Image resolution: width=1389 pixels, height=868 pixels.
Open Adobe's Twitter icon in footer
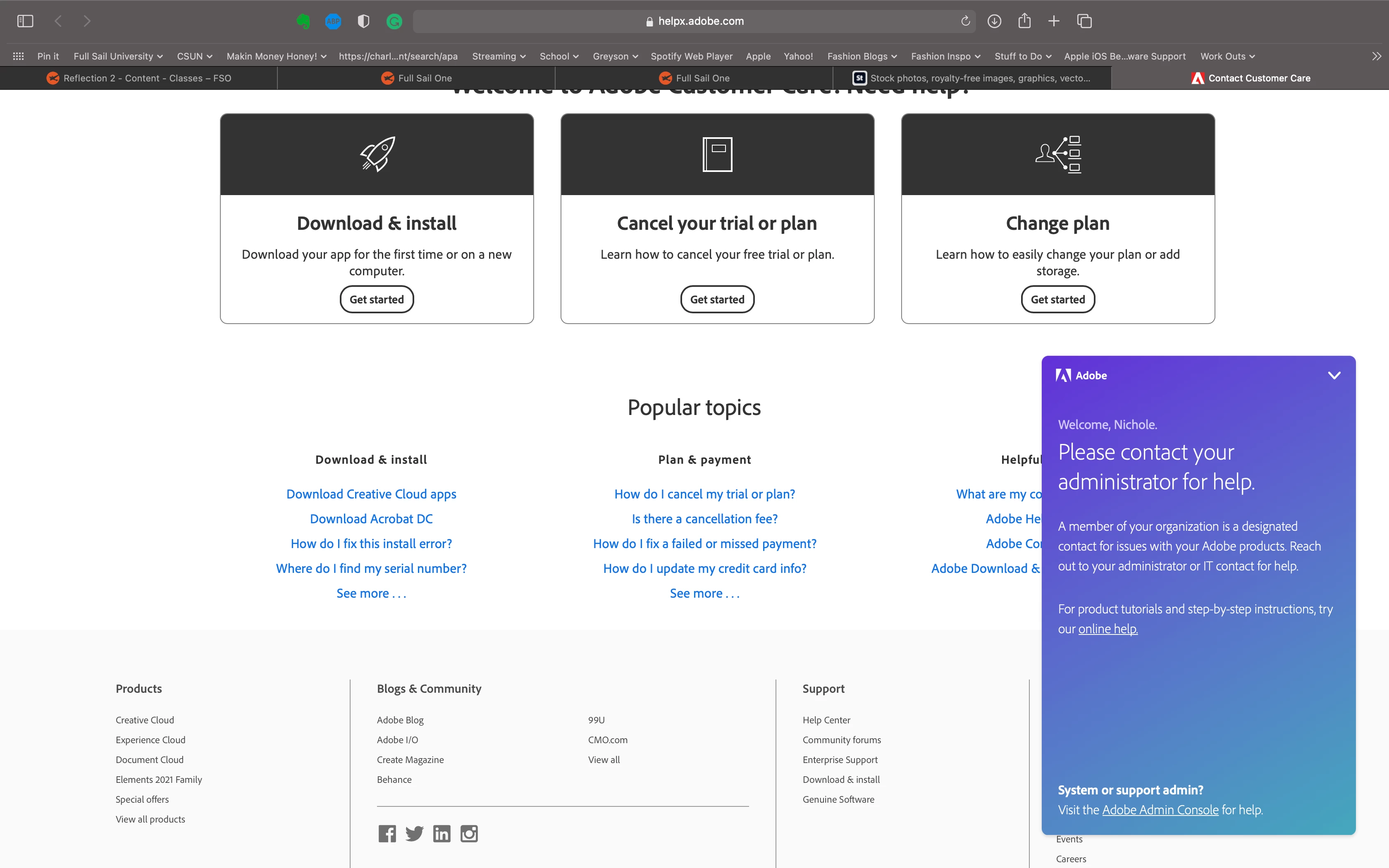pos(414,834)
